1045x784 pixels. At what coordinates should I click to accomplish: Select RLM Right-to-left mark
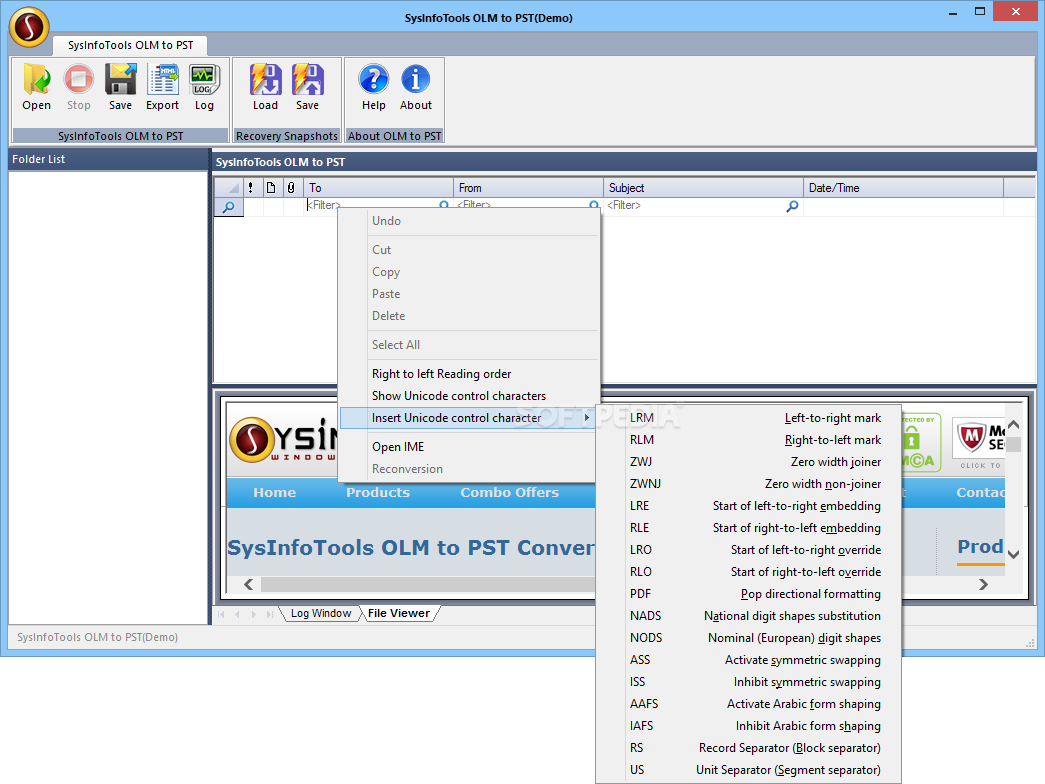[x=748, y=440]
